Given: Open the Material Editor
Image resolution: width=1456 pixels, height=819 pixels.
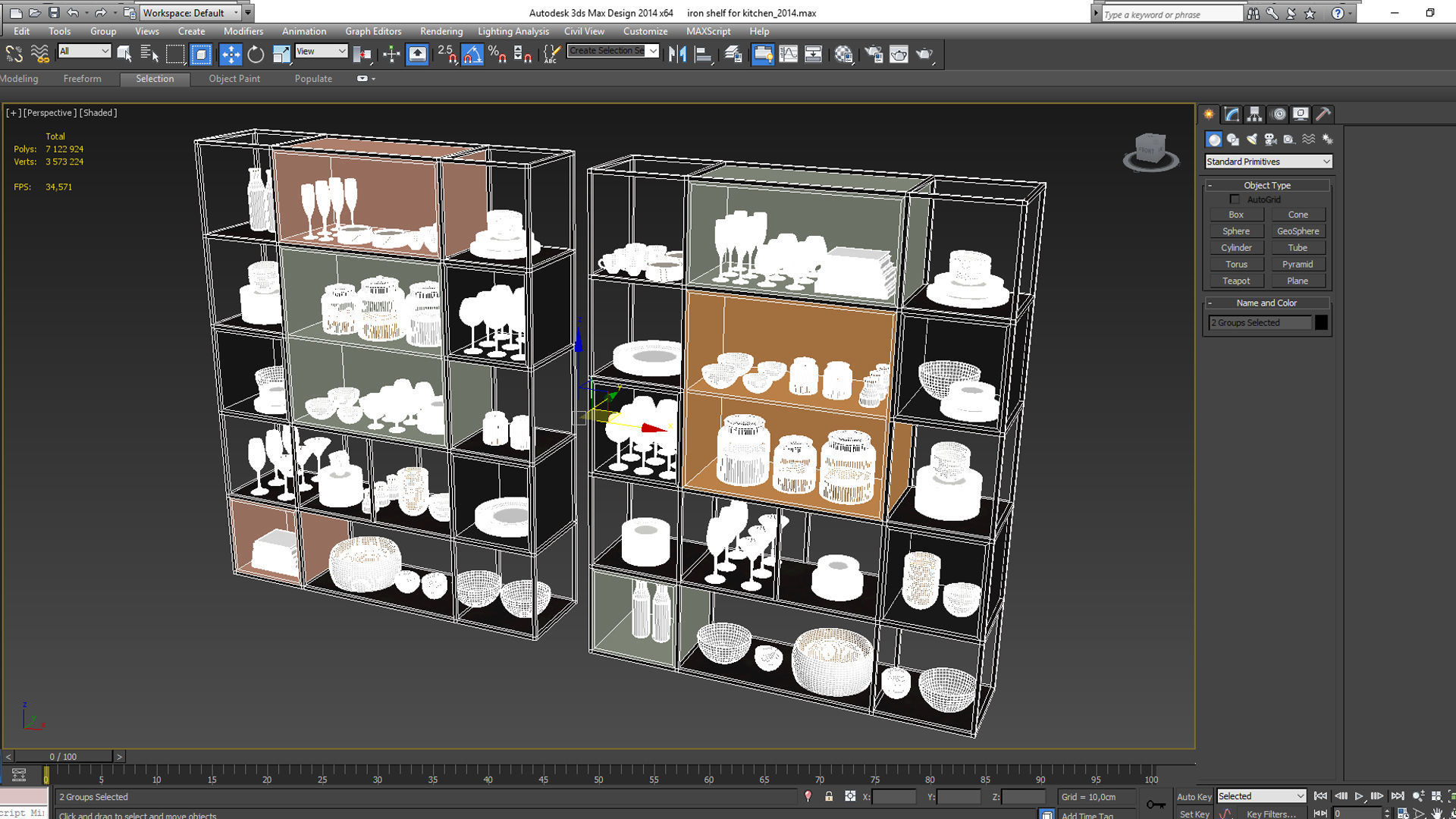Looking at the screenshot, I should (x=843, y=54).
